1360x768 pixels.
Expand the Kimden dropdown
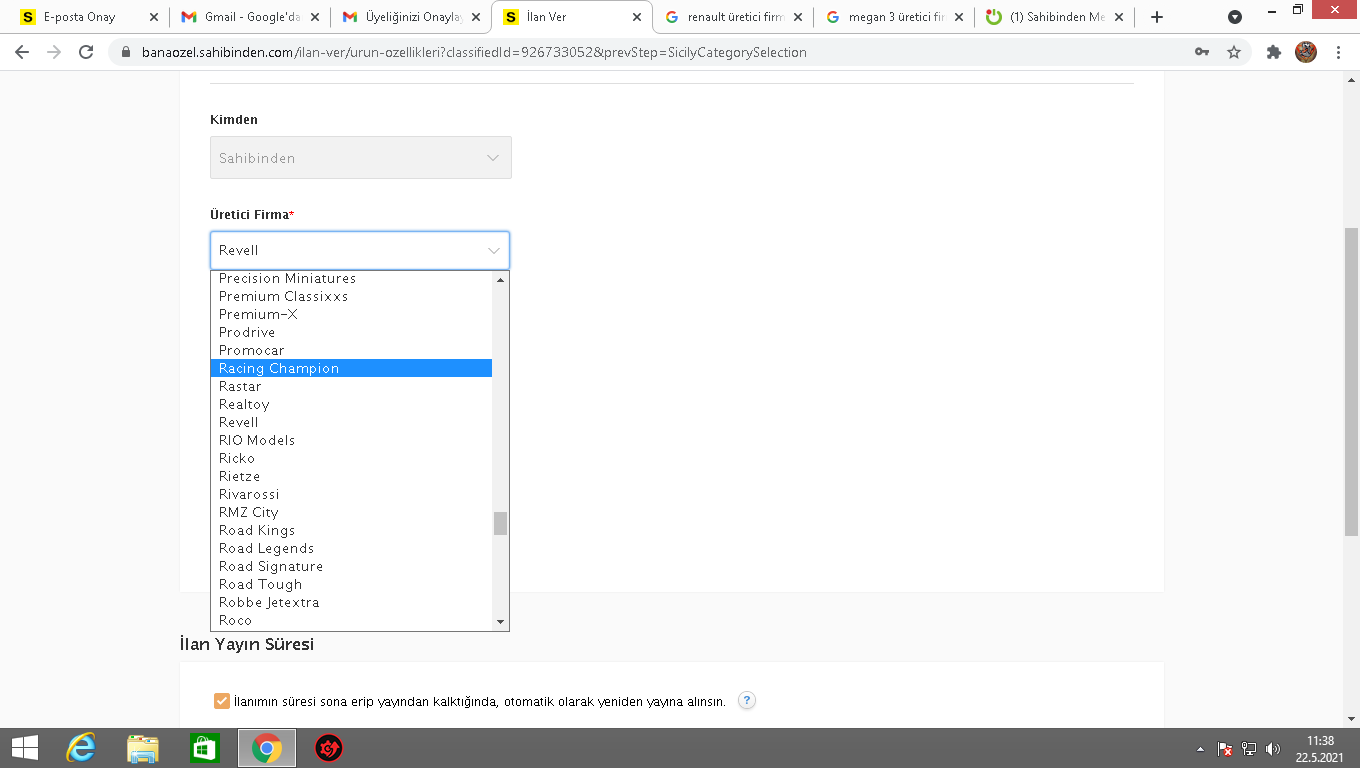click(361, 158)
